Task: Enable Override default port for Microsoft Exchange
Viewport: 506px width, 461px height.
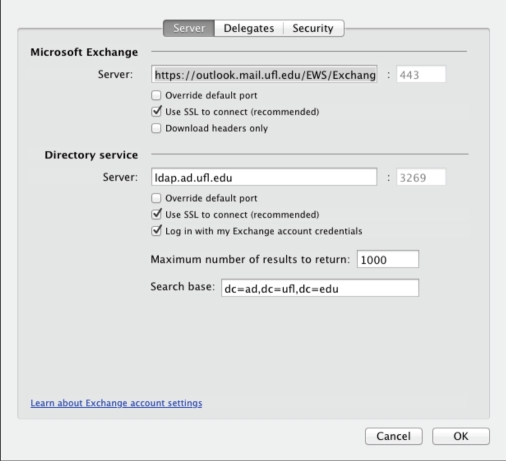Action: pos(156,95)
